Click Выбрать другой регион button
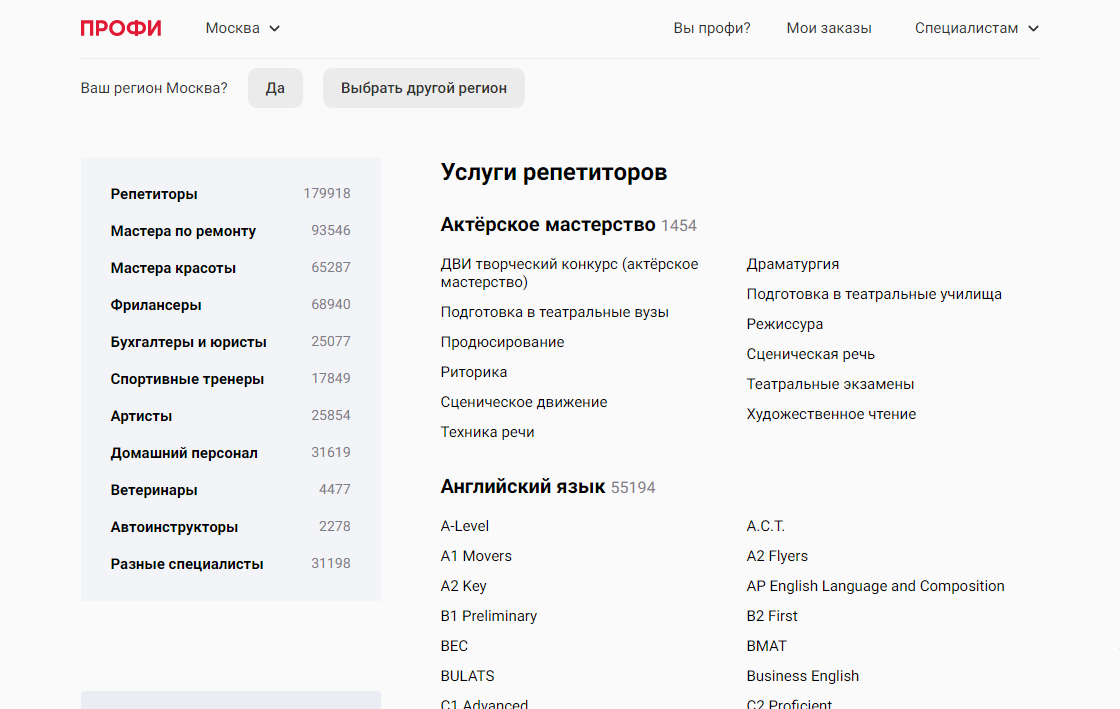 click(x=424, y=88)
